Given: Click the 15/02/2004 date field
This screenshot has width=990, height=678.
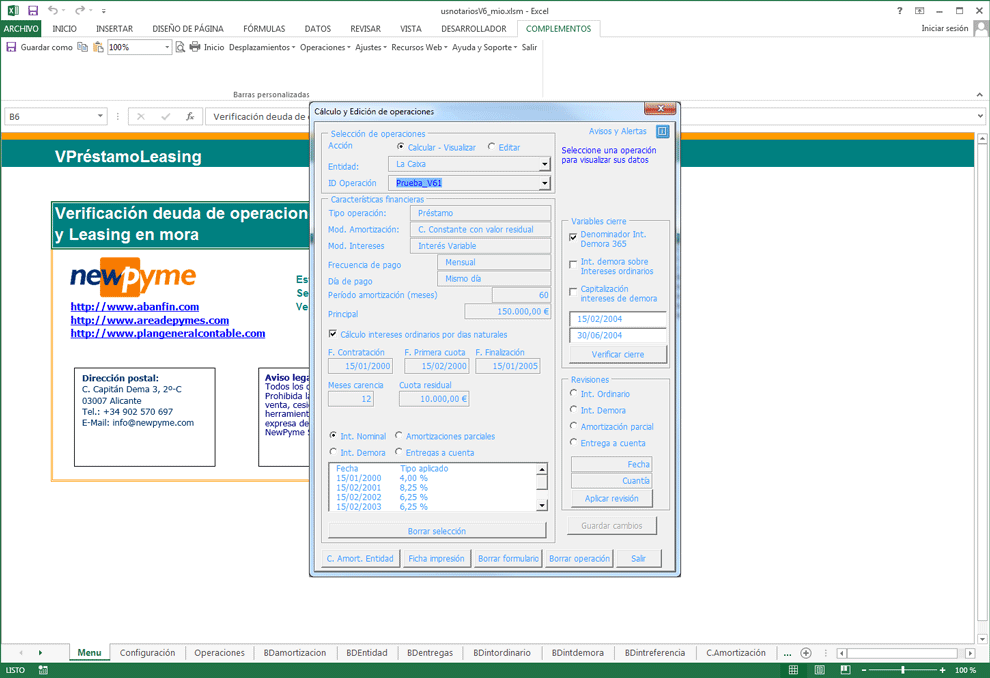Looking at the screenshot, I should point(618,319).
